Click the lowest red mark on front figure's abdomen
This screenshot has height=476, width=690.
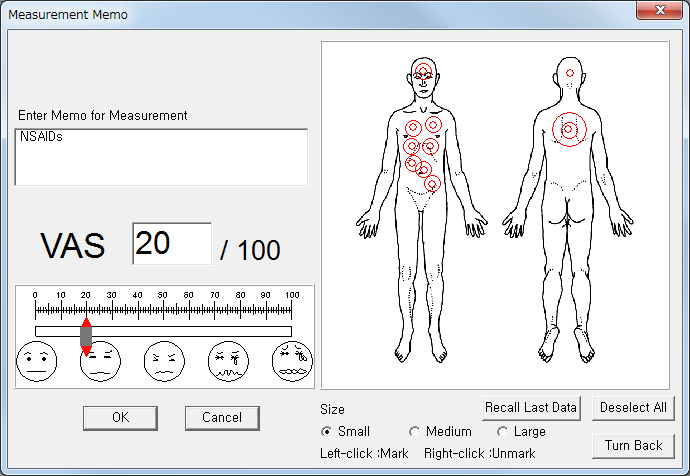coord(433,183)
